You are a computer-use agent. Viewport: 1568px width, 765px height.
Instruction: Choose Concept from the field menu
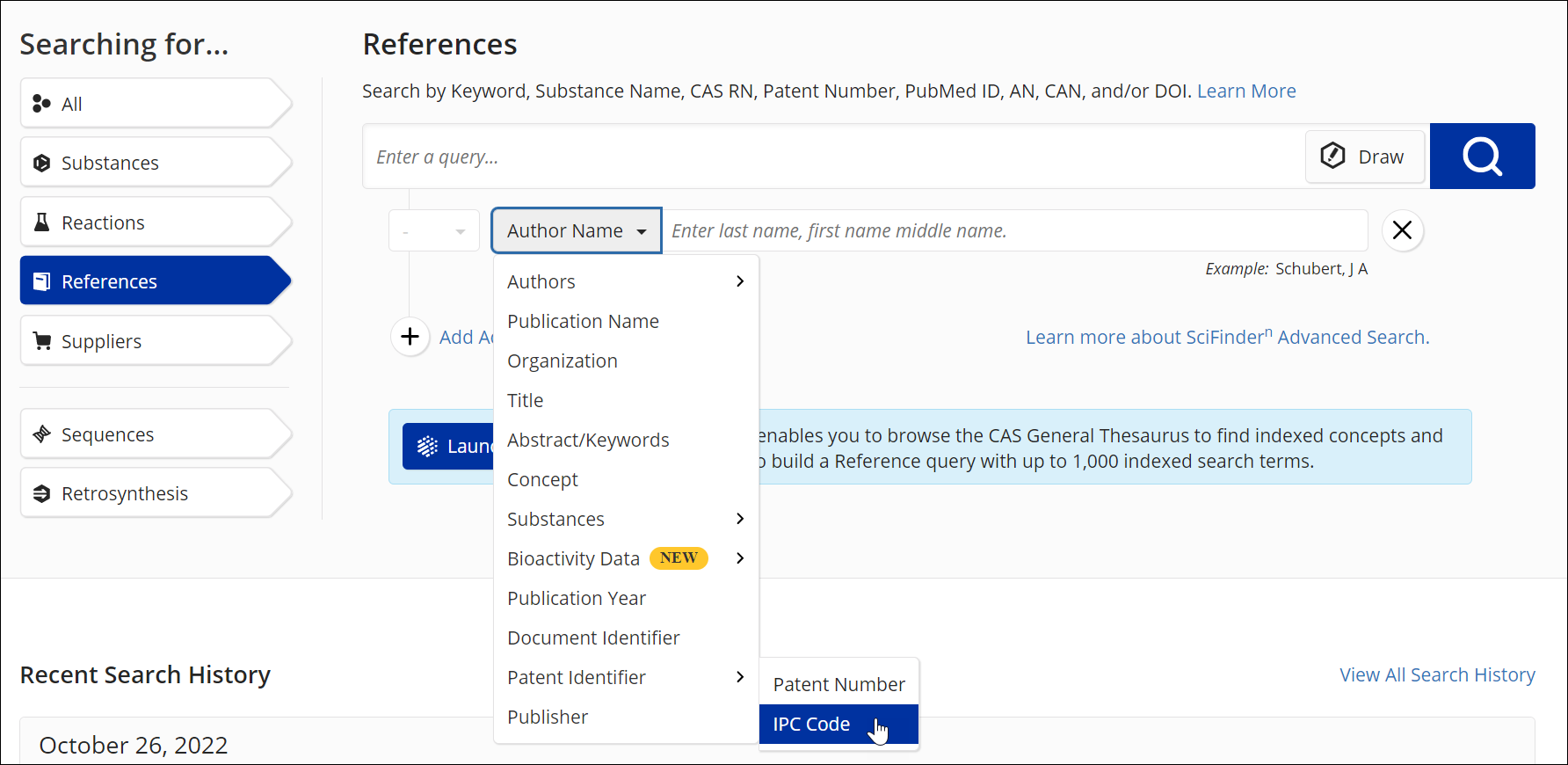[626, 479]
